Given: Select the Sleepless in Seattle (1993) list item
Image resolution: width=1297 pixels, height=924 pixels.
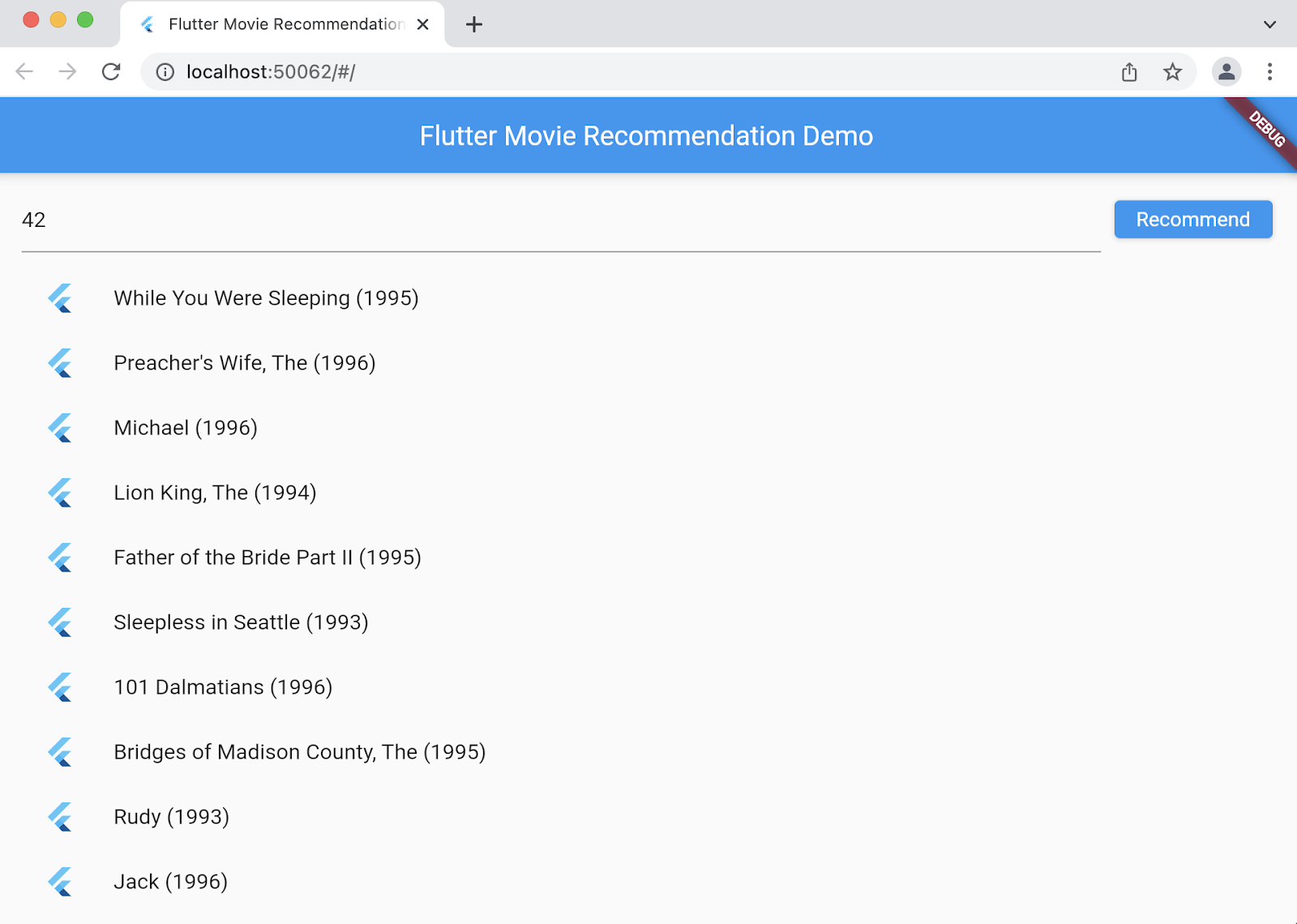Looking at the screenshot, I should click(x=241, y=622).
